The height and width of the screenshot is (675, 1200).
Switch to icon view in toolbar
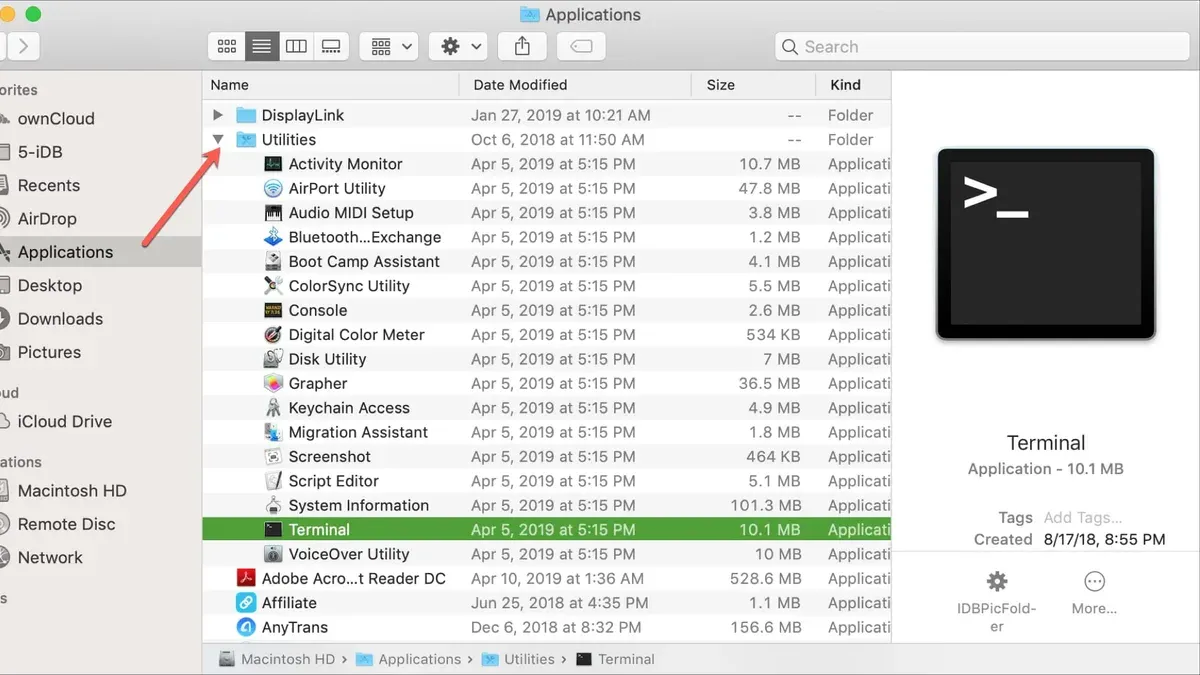click(227, 46)
